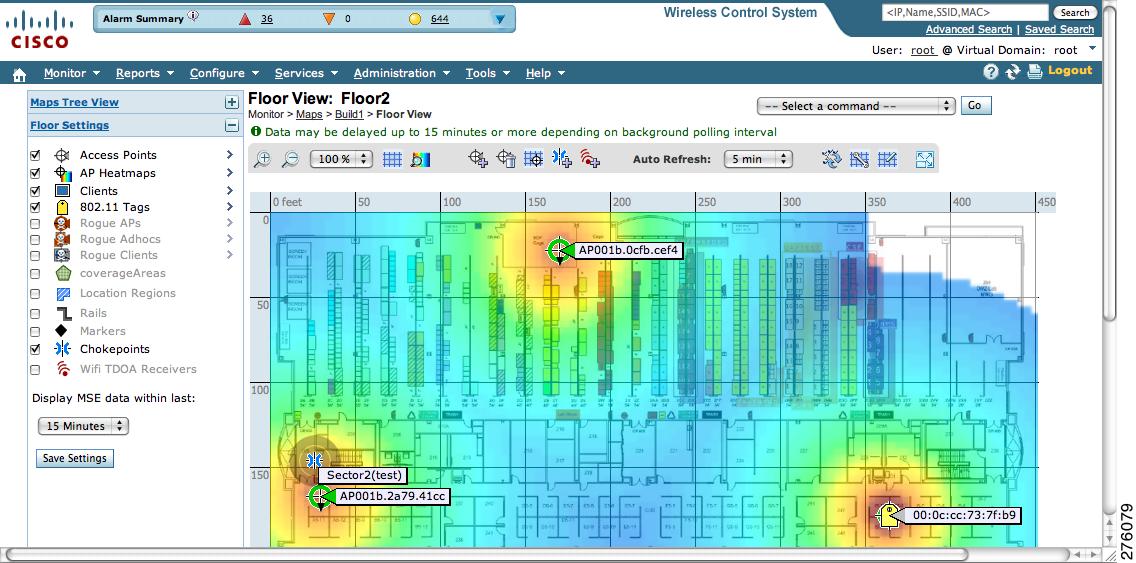
Task: Click the heatmap color legend icon
Action: point(420,159)
